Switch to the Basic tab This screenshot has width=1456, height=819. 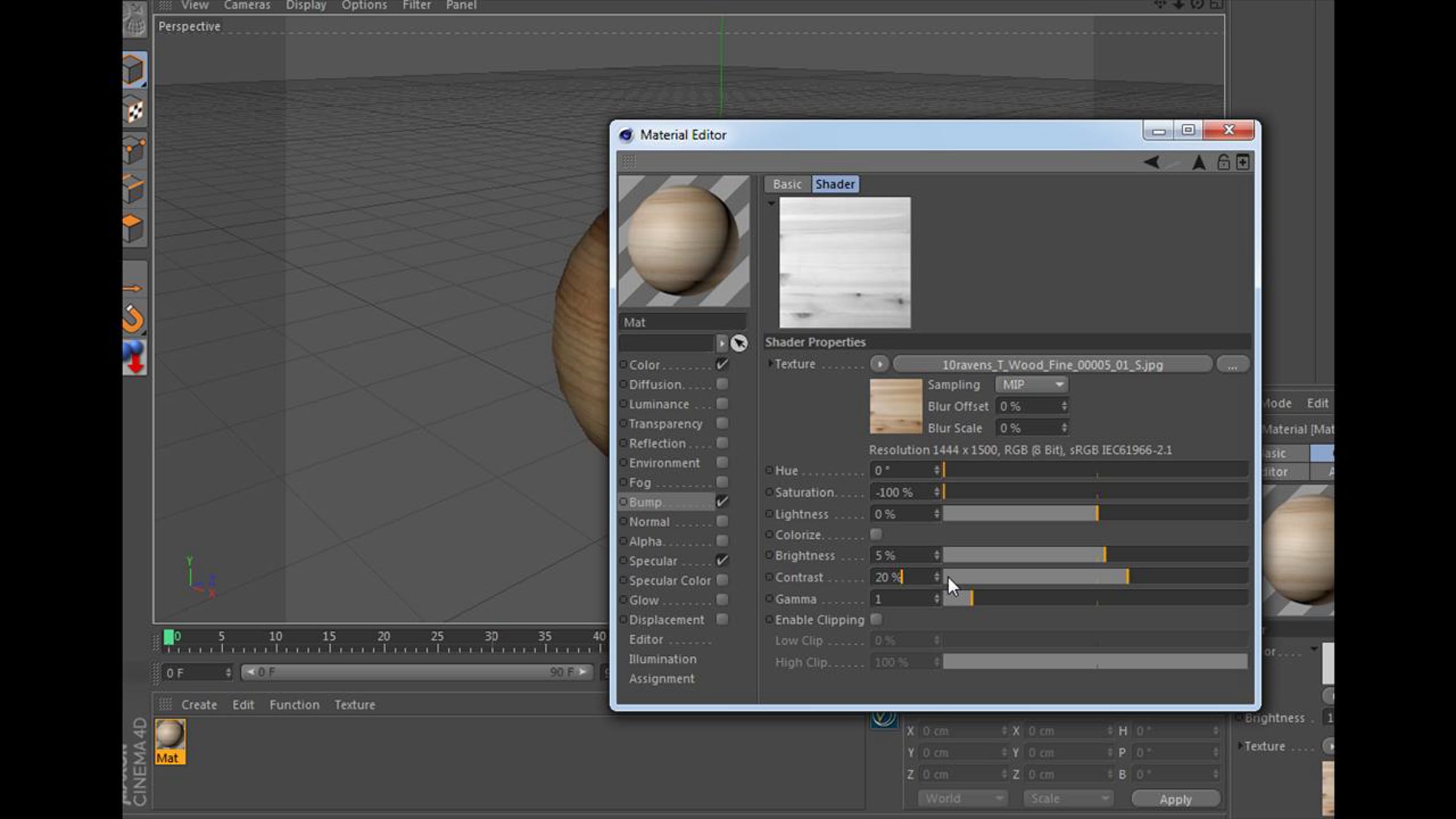787,184
